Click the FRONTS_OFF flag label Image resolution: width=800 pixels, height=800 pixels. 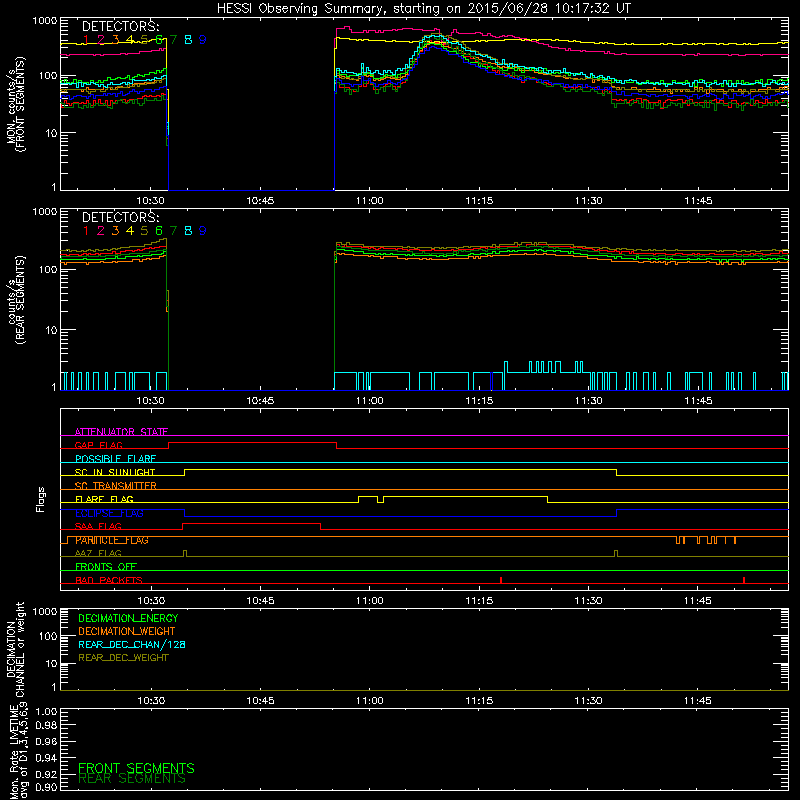(106, 566)
